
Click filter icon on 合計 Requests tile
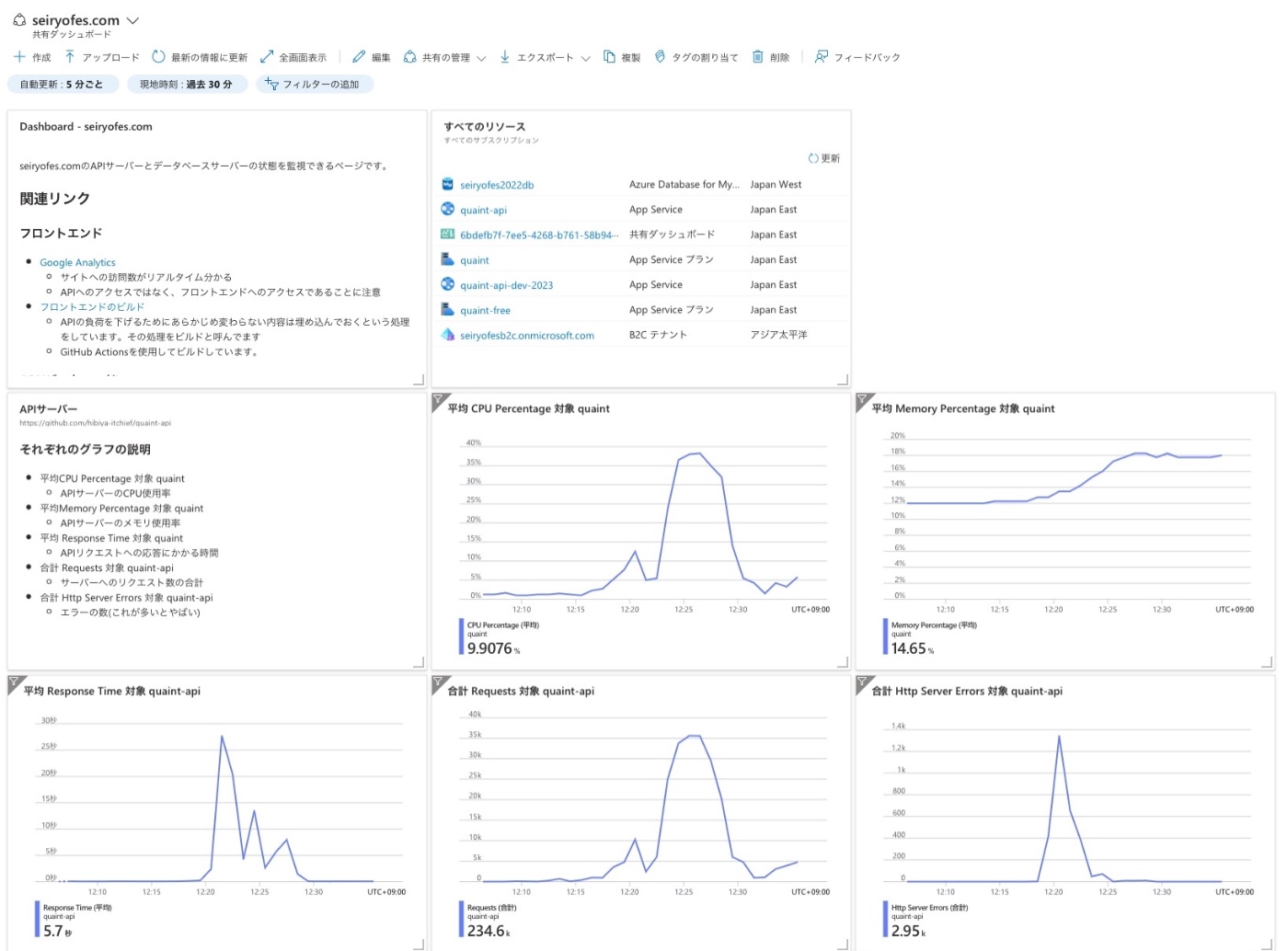pos(438,682)
